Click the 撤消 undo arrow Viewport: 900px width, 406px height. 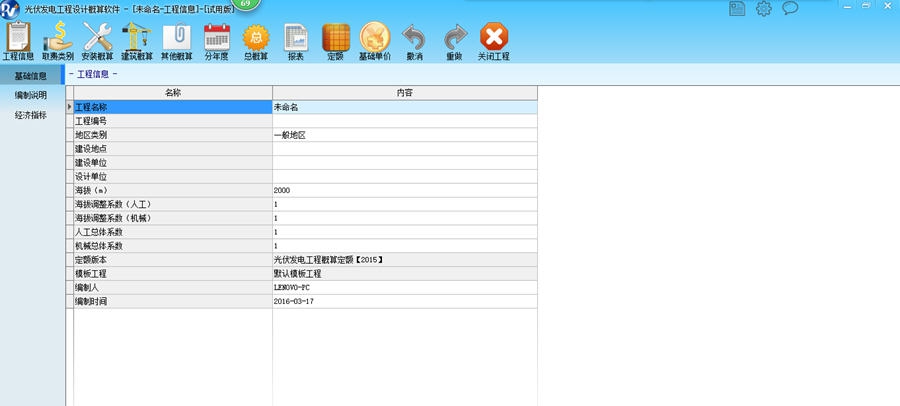(x=414, y=41)
